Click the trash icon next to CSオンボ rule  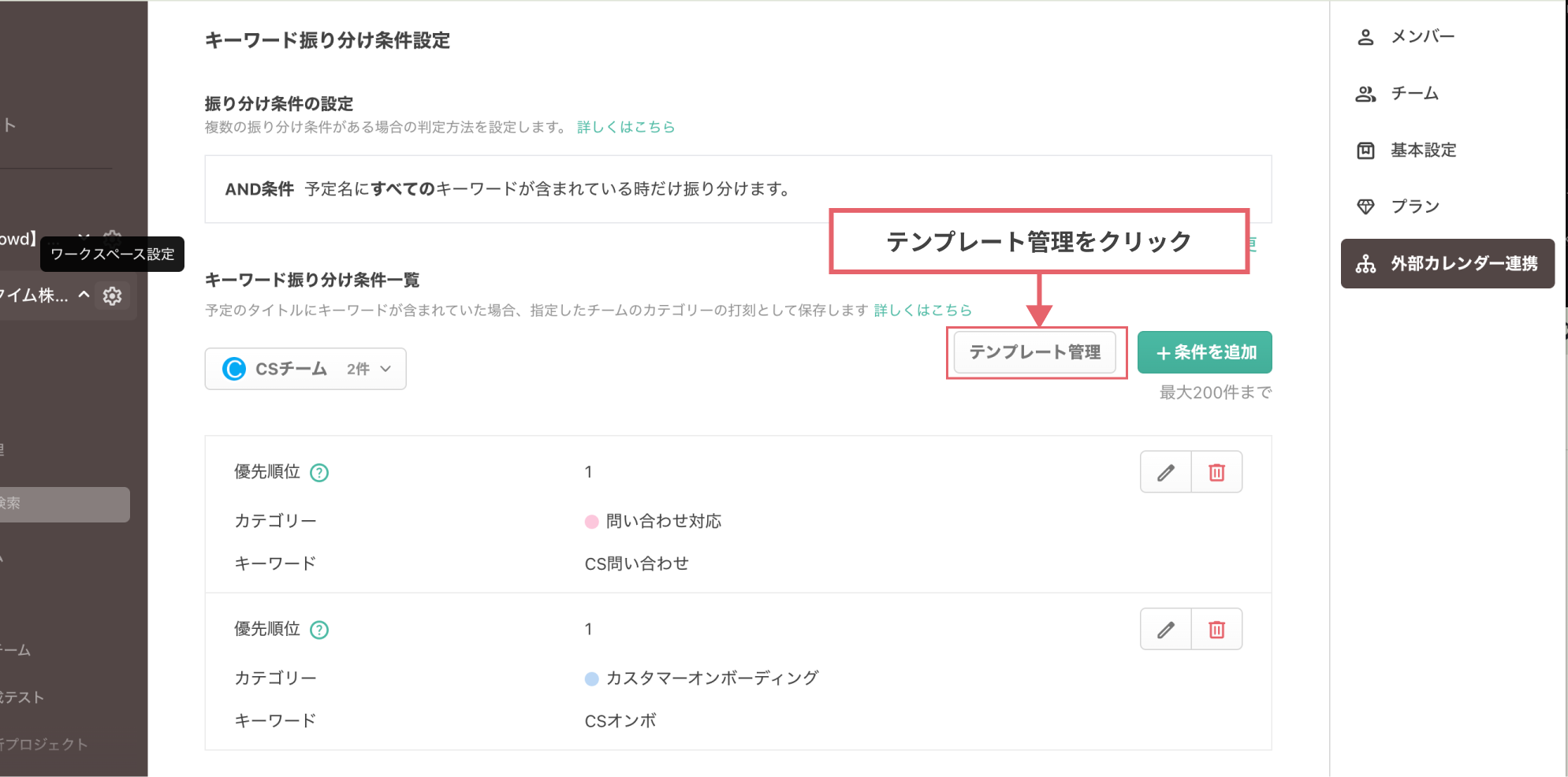[x=1216, y=629]
